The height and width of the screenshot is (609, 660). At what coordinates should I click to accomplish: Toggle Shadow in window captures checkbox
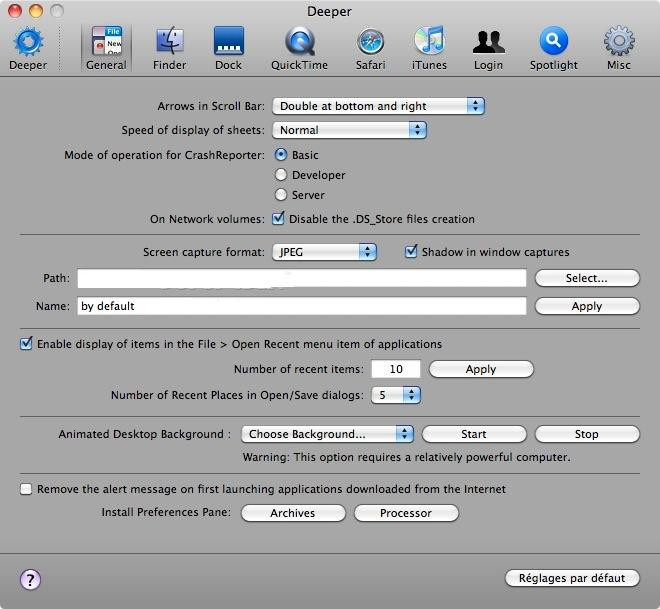pyautogui.click(x=410, y=252)
